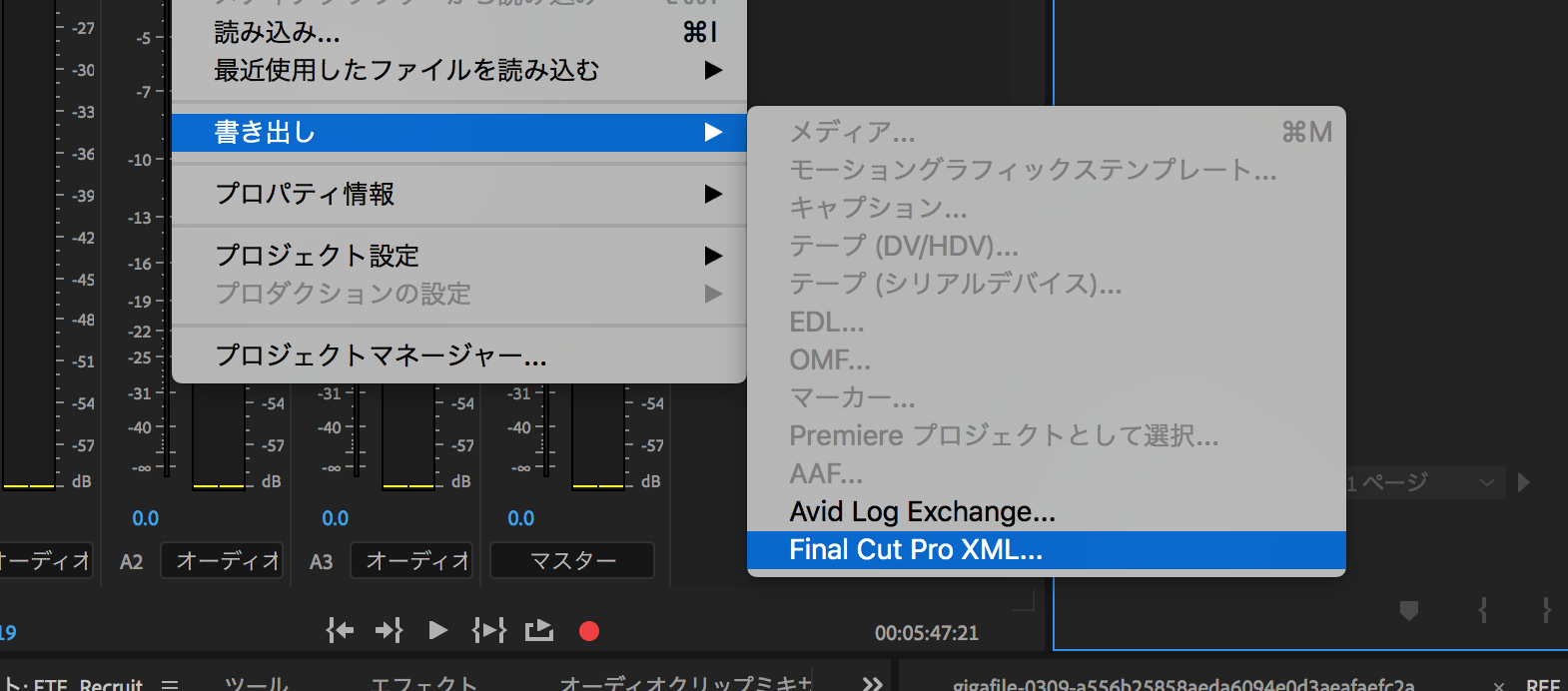Click the 00:05:47:21 duration timecode

tap(927, 633)
